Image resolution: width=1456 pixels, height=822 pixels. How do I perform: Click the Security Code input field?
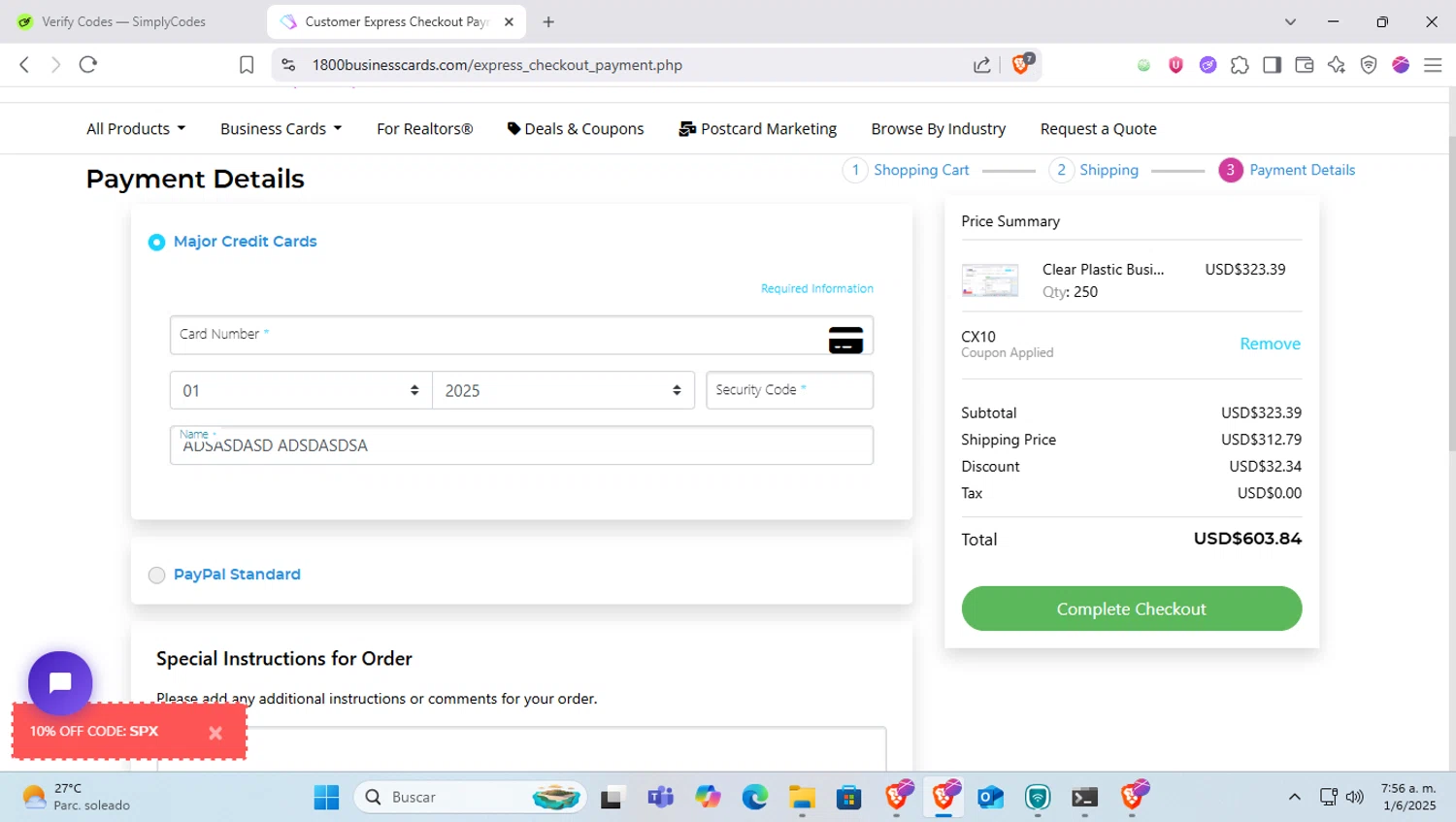[789, 390]
